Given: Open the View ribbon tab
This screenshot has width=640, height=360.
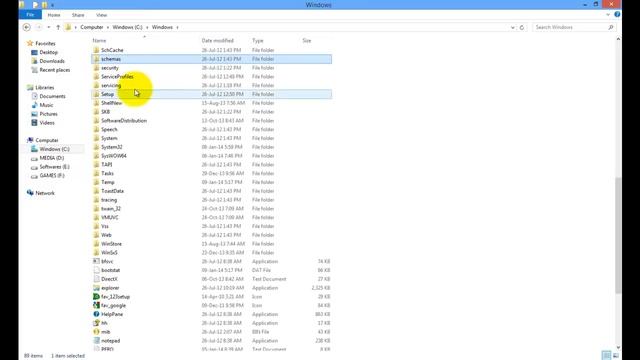Looking at the screenshot, I should [x=101, y=15].
